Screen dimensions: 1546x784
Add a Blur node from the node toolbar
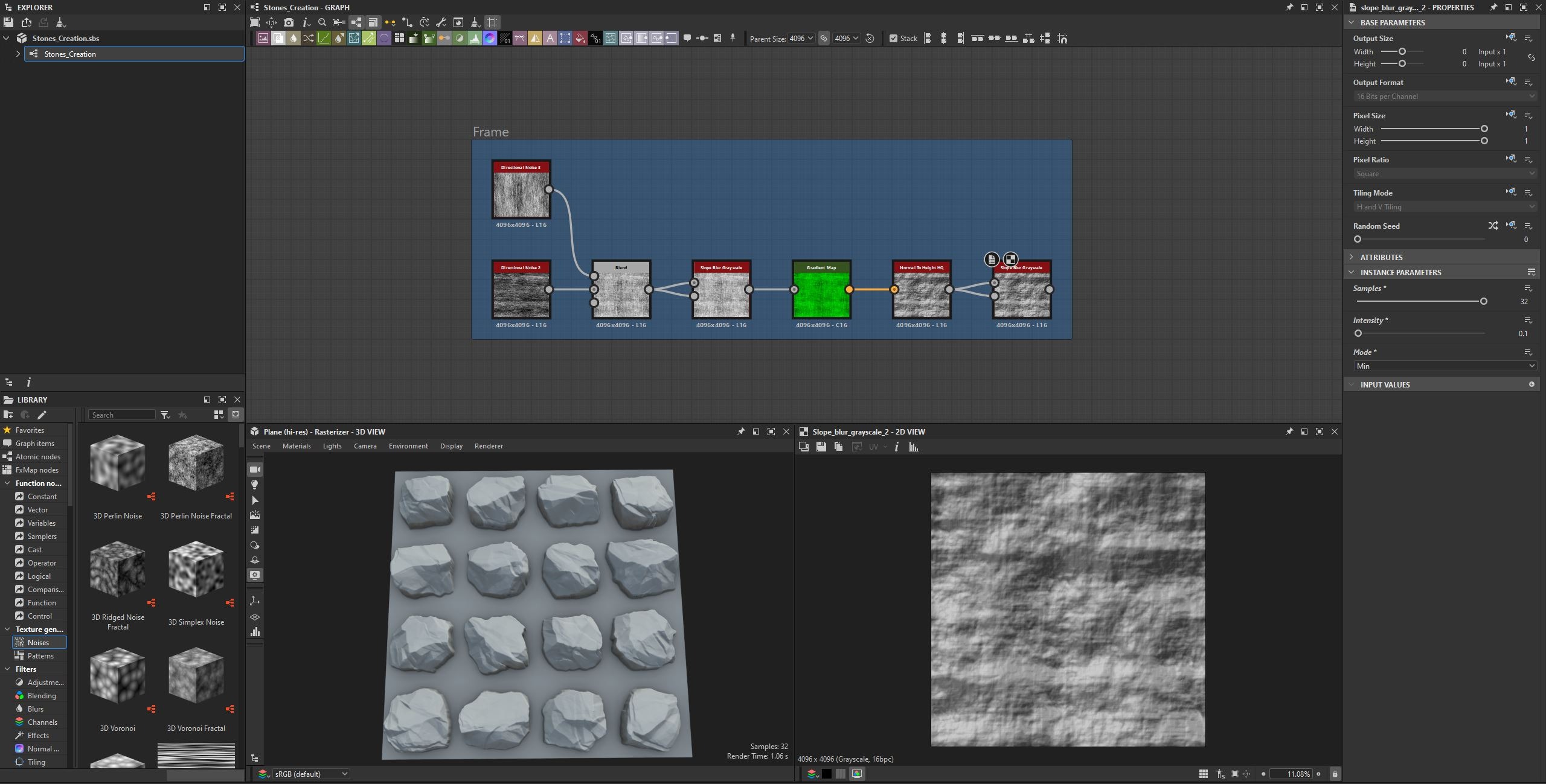pyautogui.click(x=293, y=38)
